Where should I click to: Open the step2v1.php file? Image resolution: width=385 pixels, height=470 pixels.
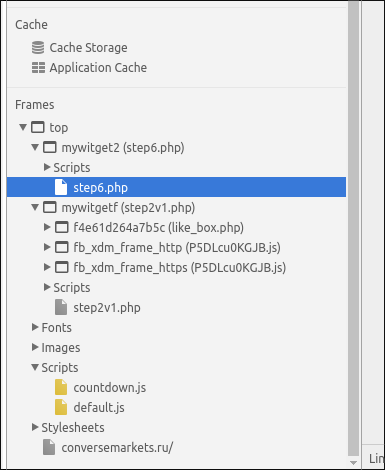[x=107, y=308]
